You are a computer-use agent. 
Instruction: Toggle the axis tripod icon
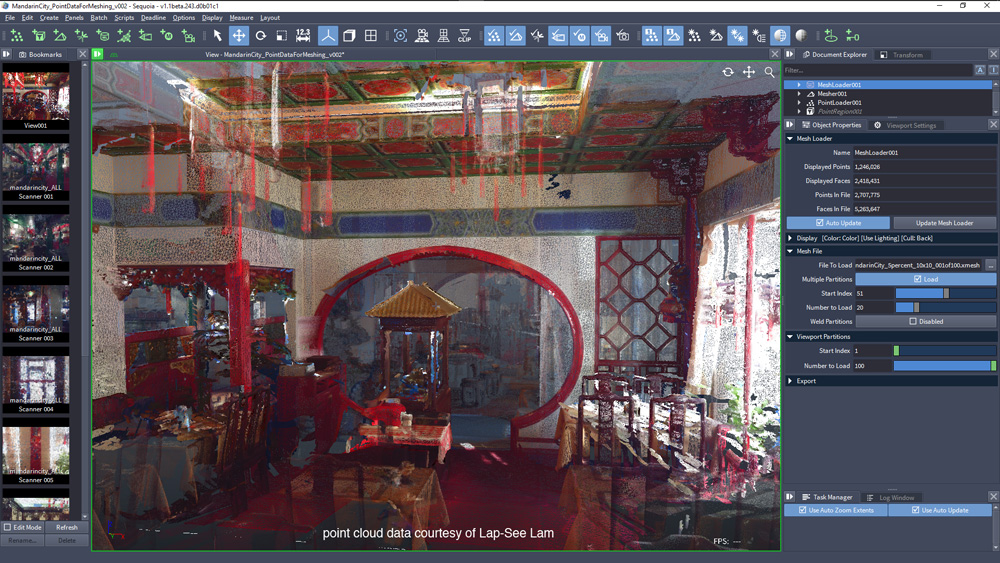click(328, 36)
